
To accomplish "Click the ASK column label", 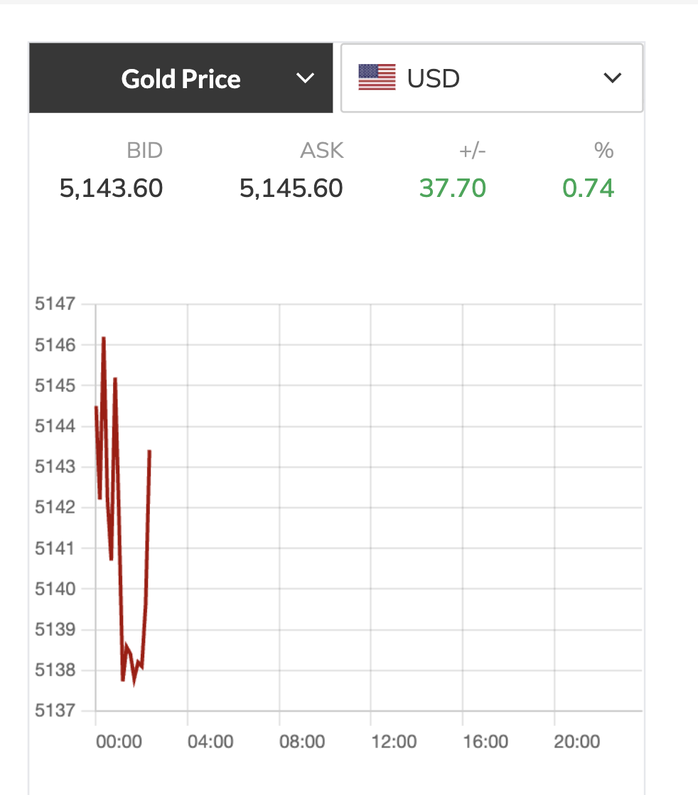I will point(321,151).
